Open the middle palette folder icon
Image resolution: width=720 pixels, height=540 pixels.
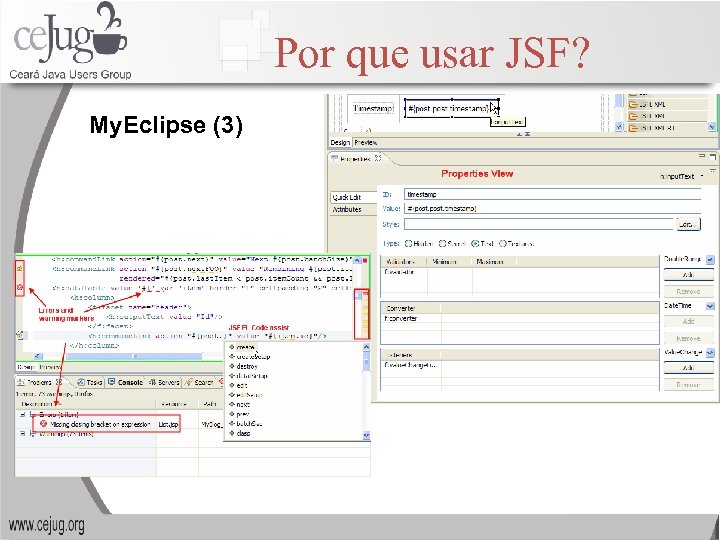click(633, 116)
